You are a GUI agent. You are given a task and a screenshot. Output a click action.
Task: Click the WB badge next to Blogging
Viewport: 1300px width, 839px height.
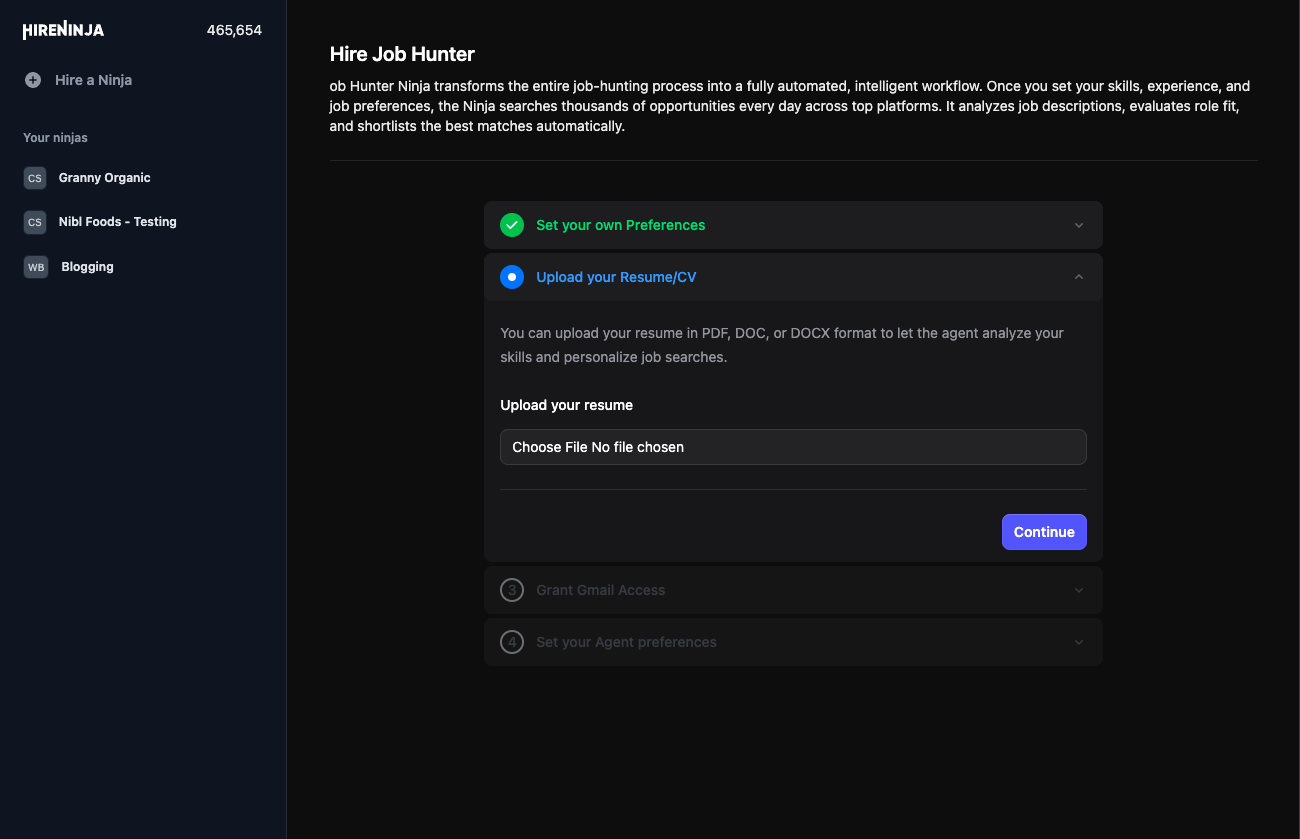[35, 267]
